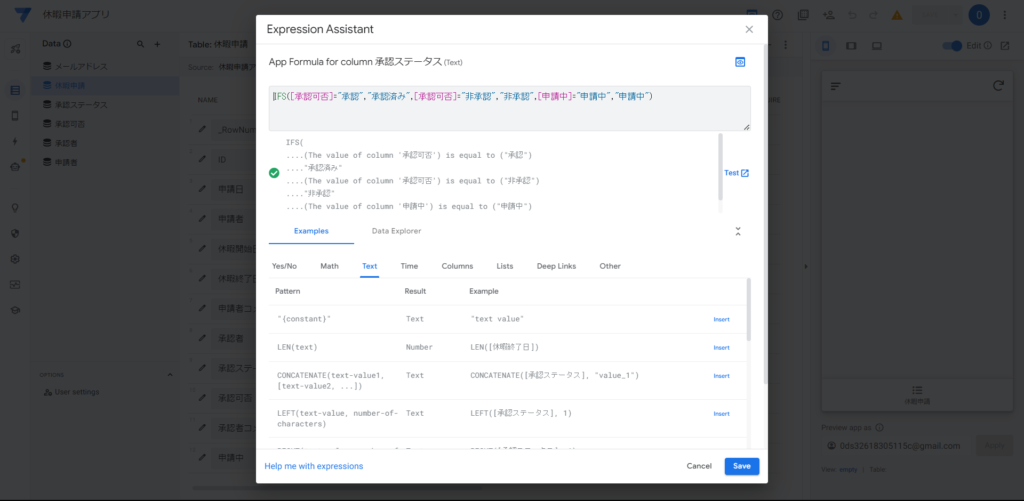Close the Expression Assistant dialog

click(x=749, y=29)
